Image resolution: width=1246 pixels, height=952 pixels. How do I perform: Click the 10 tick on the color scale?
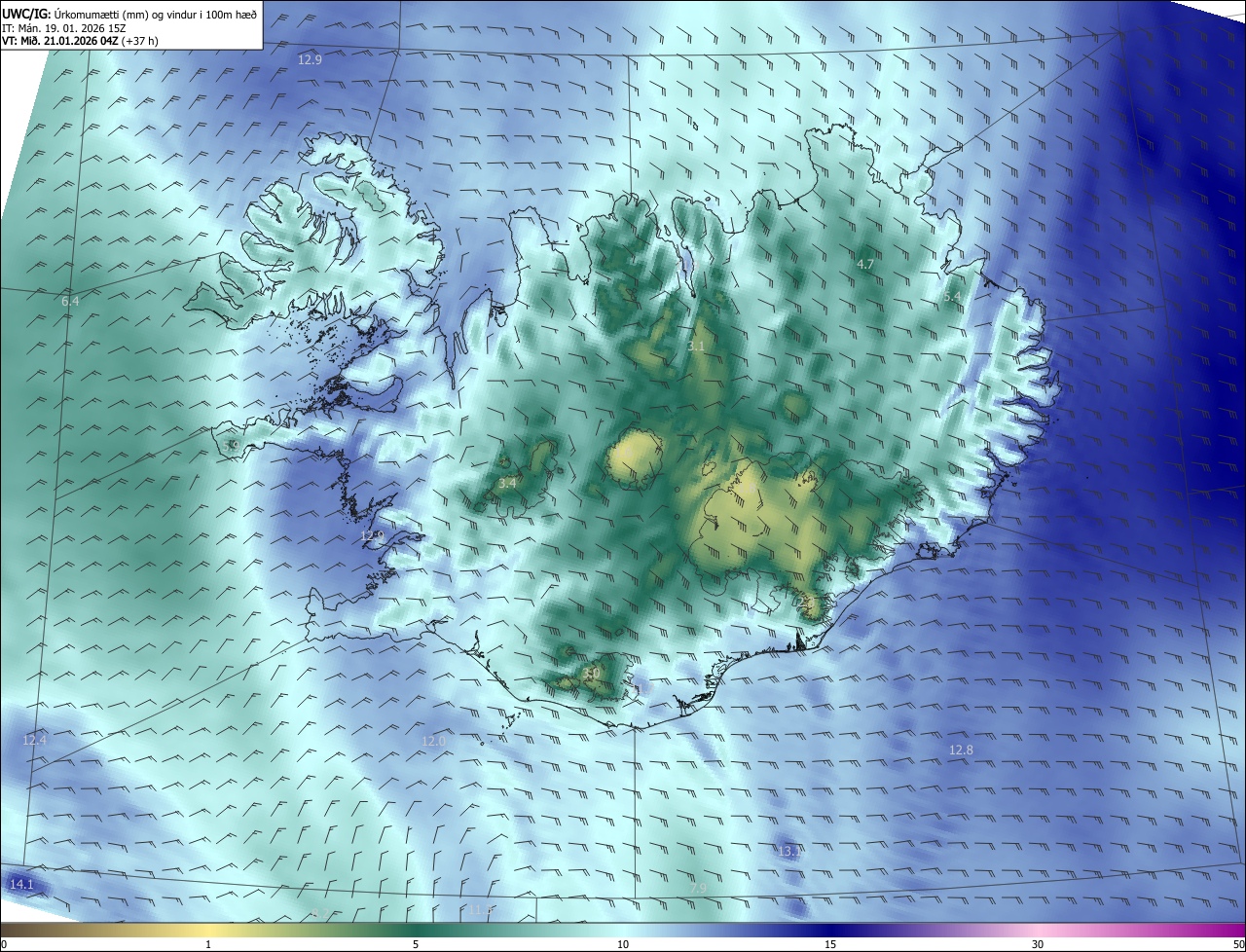click(623, 944)
